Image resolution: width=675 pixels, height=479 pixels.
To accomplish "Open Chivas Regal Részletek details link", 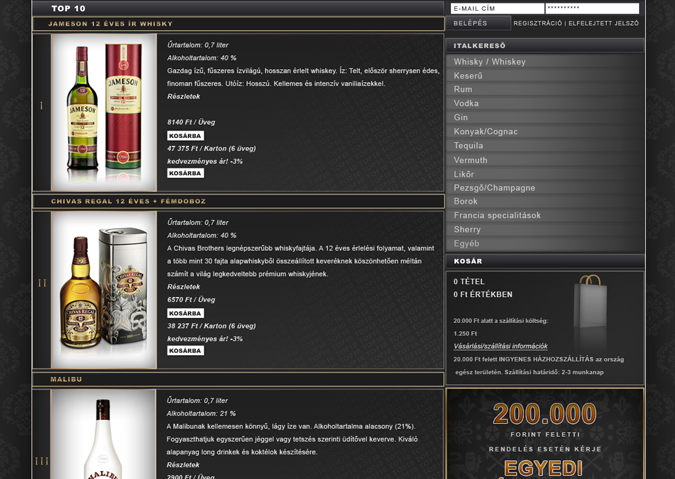I will click(x=184, y=287).
